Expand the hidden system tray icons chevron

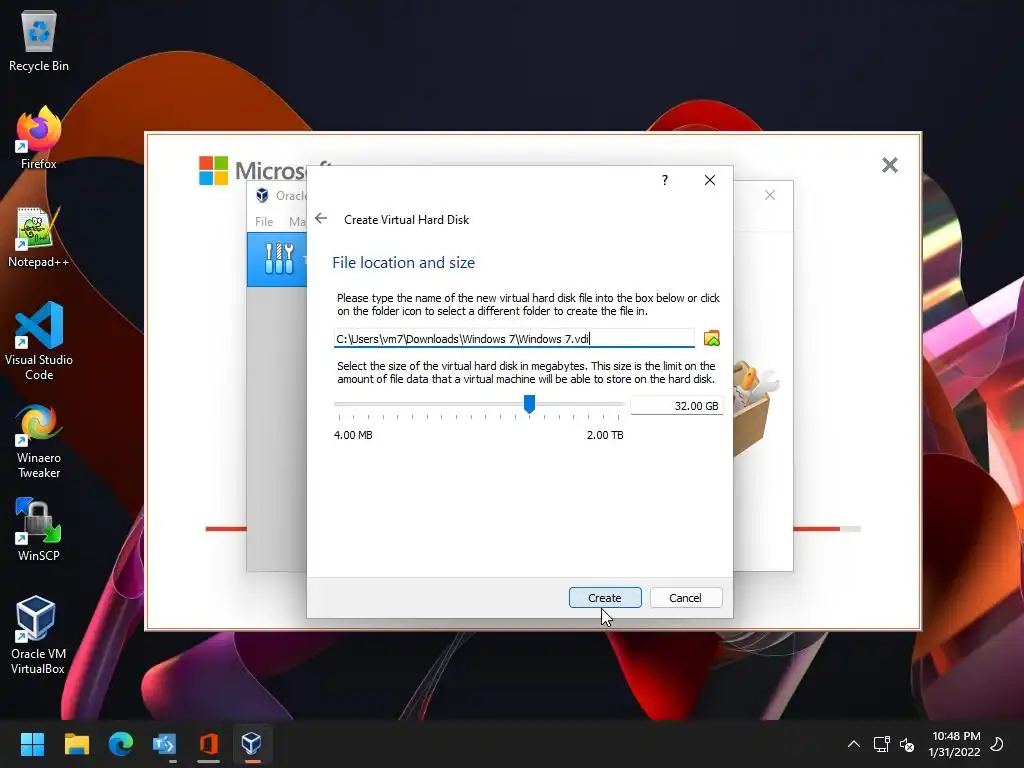[854, 744]
